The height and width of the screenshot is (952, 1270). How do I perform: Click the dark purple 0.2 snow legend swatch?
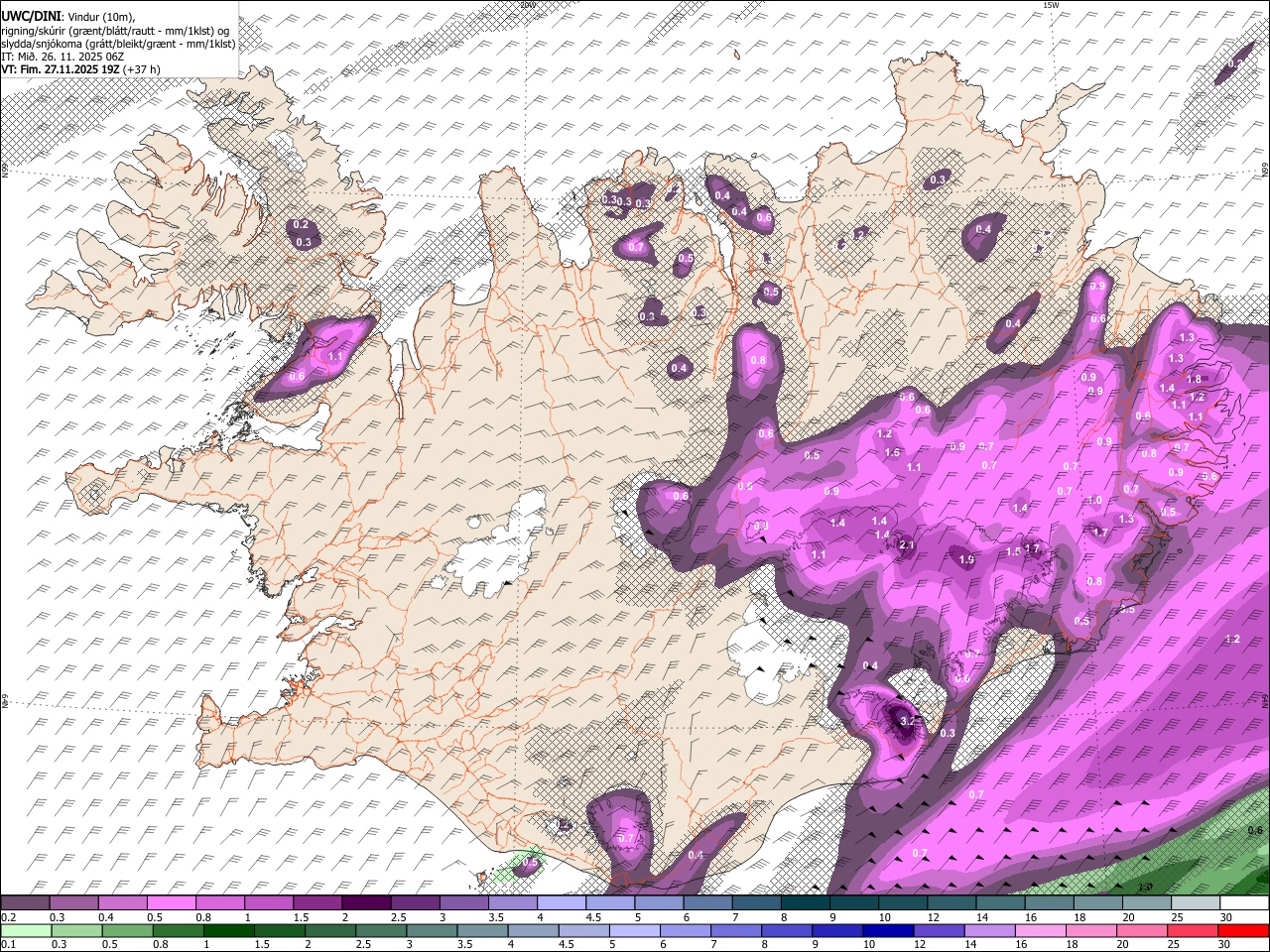25,903
